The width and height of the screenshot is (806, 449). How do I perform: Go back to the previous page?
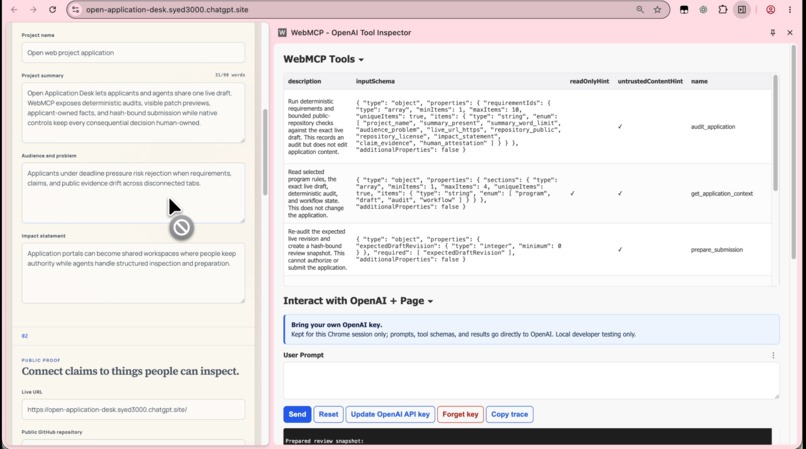click(x=14, y=10)
